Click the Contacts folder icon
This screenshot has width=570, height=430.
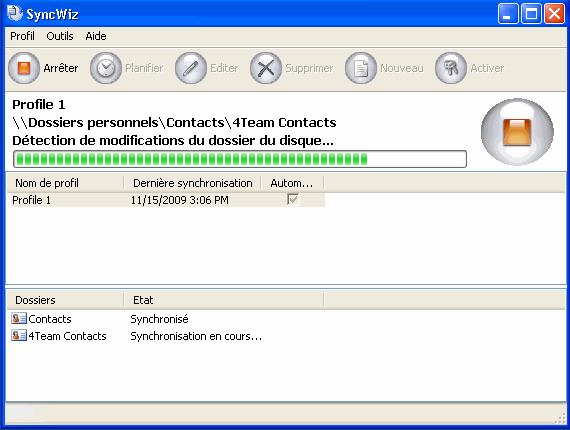(x=19, y=318)
